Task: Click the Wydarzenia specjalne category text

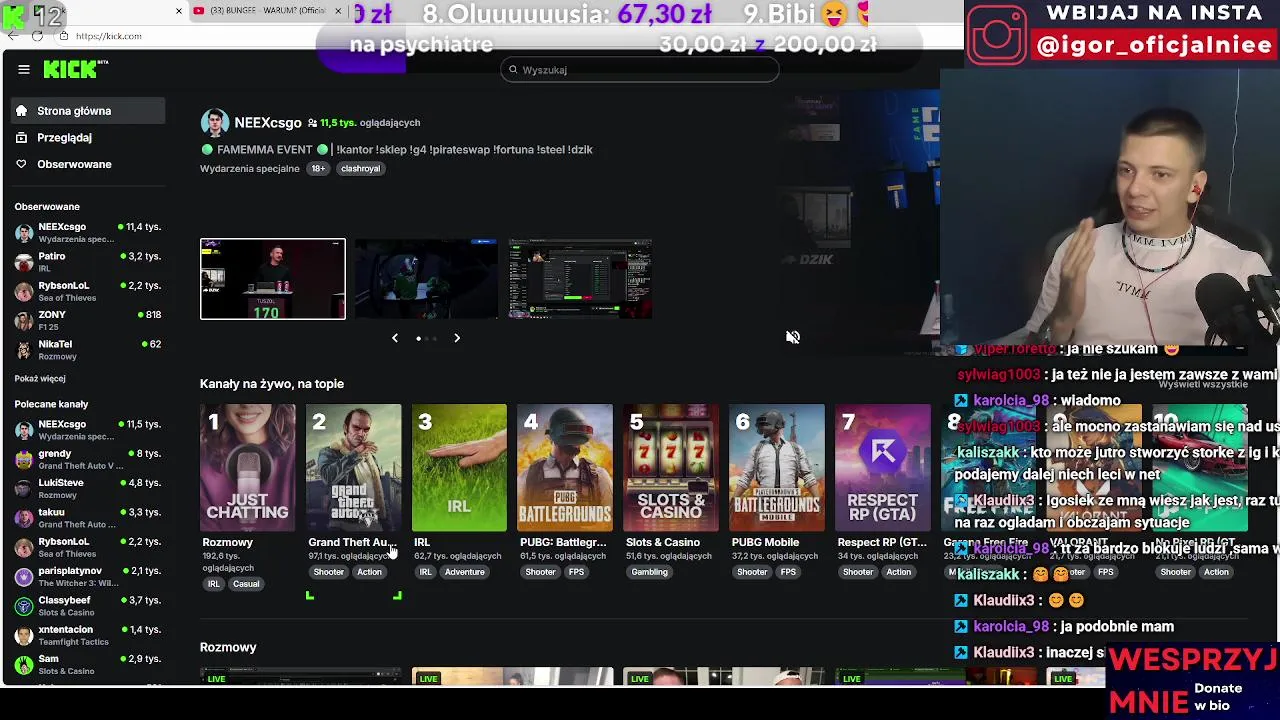Action: pyautogui.click(x=249, y=169)
